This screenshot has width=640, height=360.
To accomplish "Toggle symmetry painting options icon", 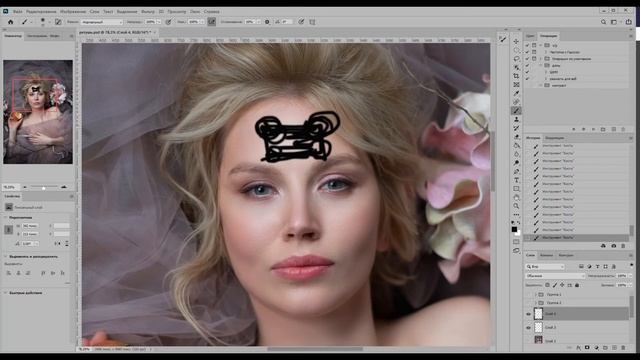I will (312, 22).
